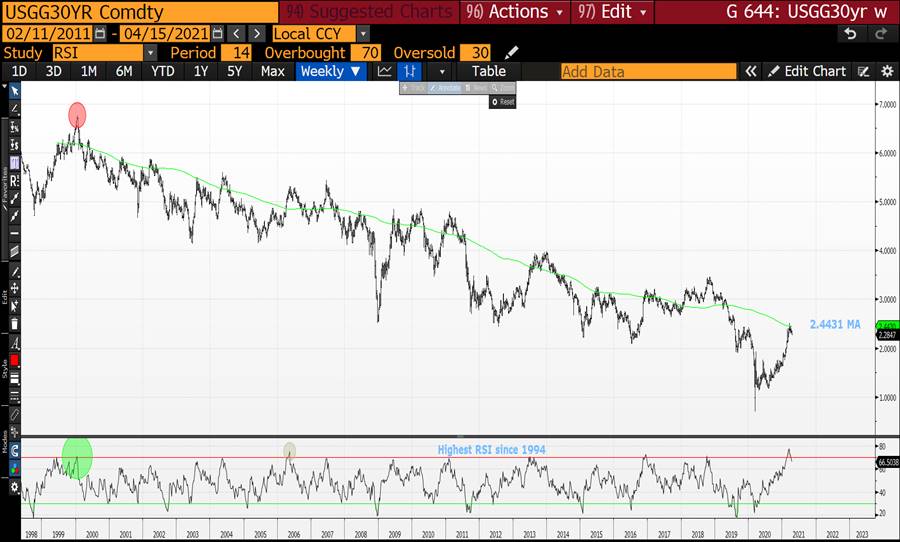900x542 pixels.
Task: Select the arrow pointer tool in sidebar
Action: click(14, 91)
